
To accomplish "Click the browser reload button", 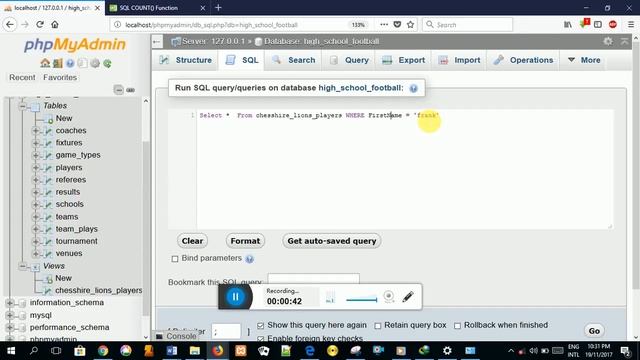I will point(40,24).
